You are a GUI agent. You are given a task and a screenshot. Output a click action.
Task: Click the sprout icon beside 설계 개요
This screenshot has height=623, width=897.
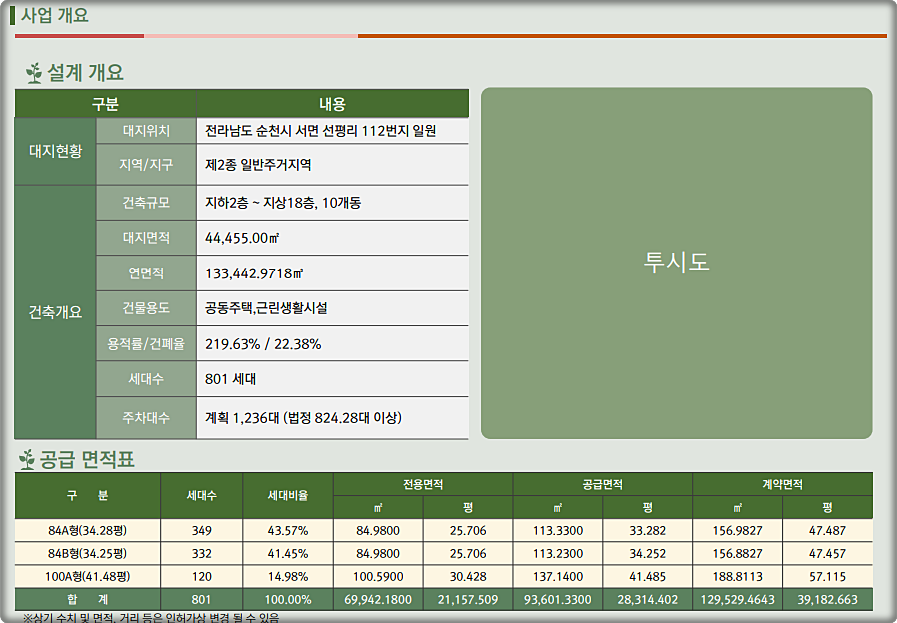tap(34, 73)
